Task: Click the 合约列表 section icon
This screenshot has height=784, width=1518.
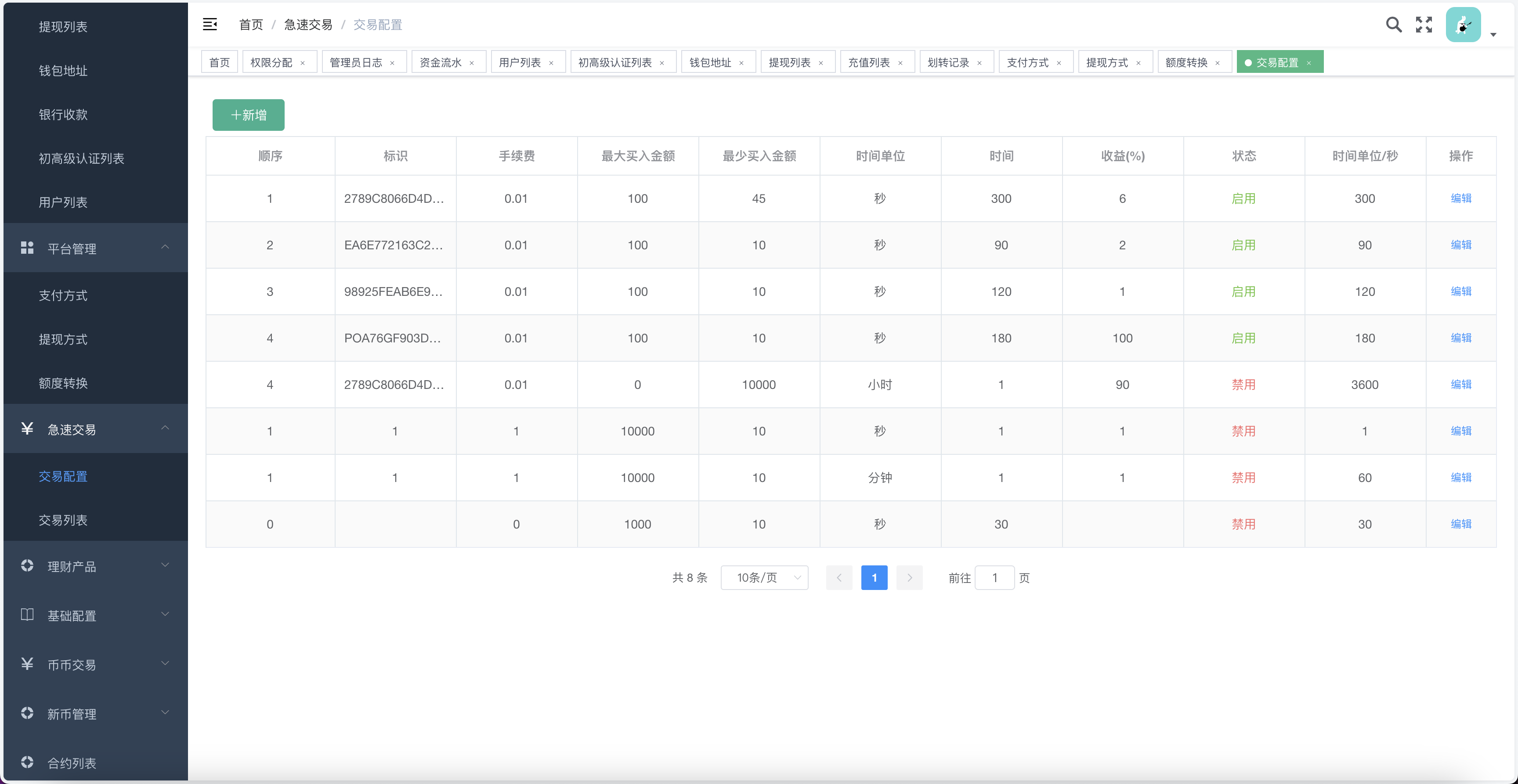Action: click(26, 762)
